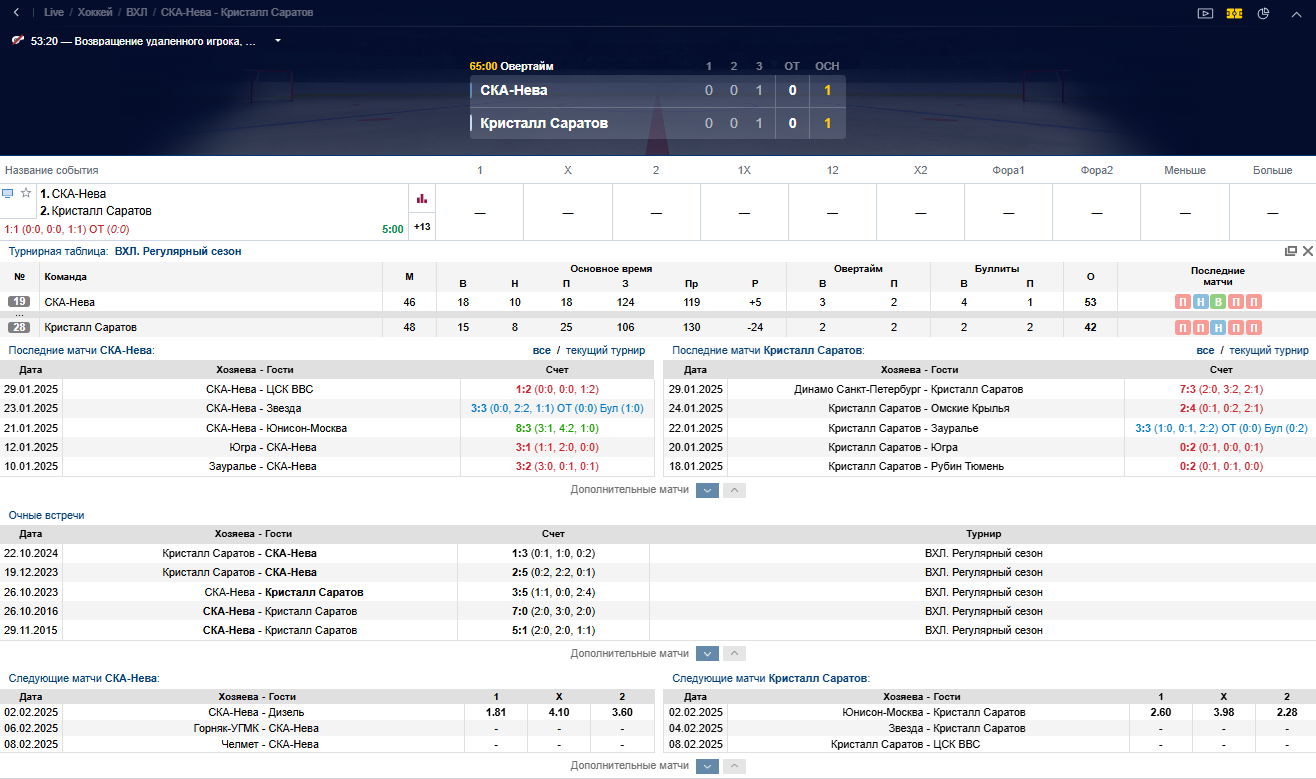
Task: Collapse upcoming matches with up arrow
Action: tap(734, 765)
